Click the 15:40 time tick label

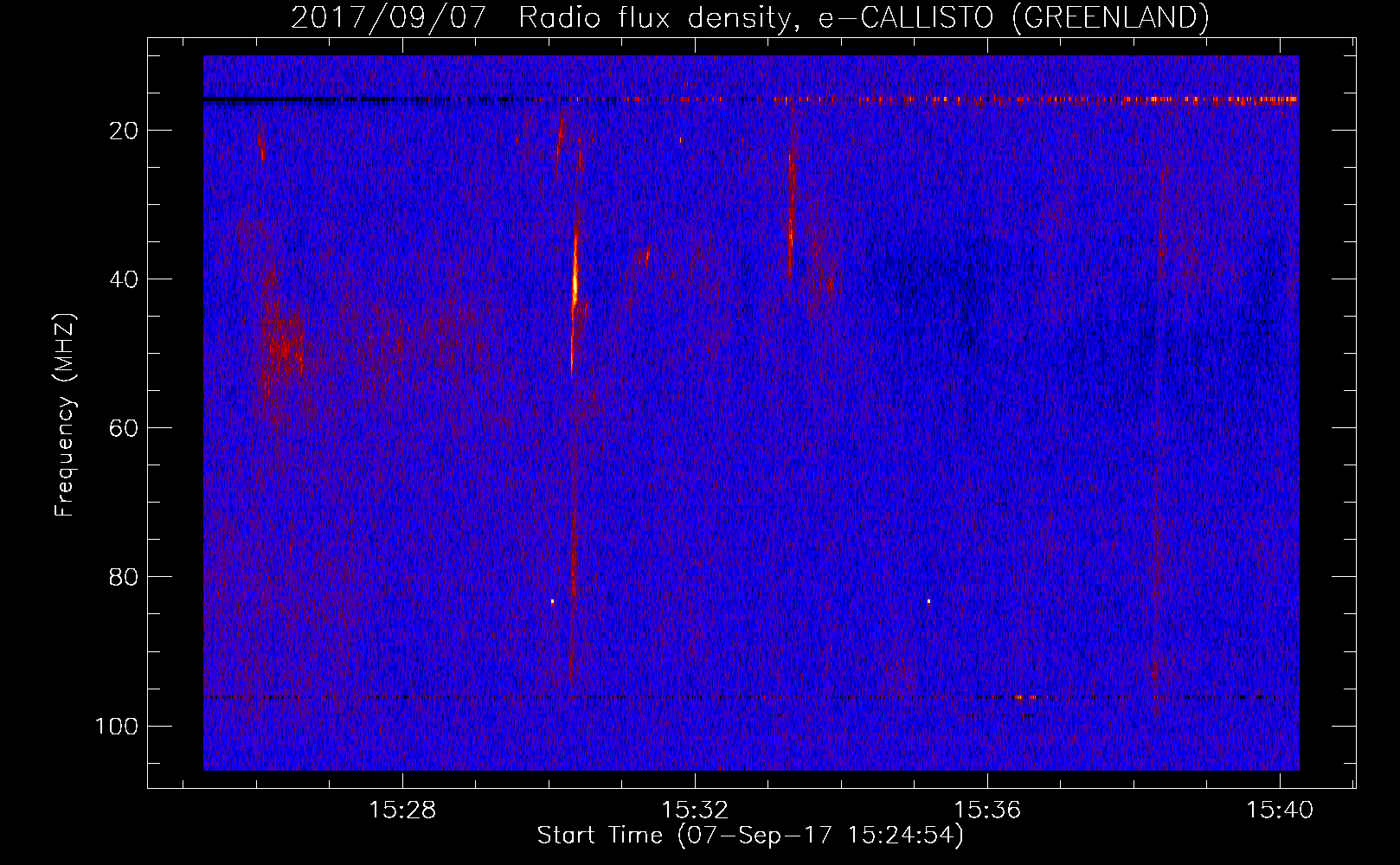tap(1280, 811)
